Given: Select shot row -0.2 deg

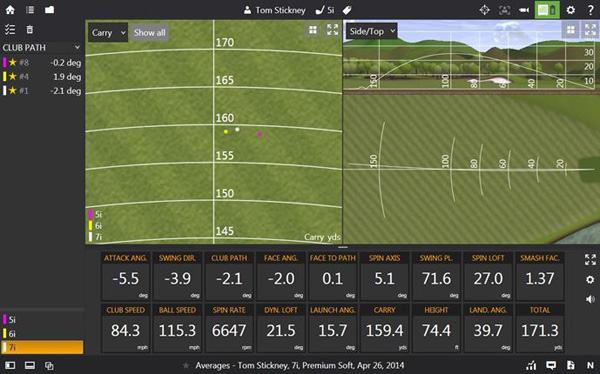Looking at the screenshot, I should (42, 62).
